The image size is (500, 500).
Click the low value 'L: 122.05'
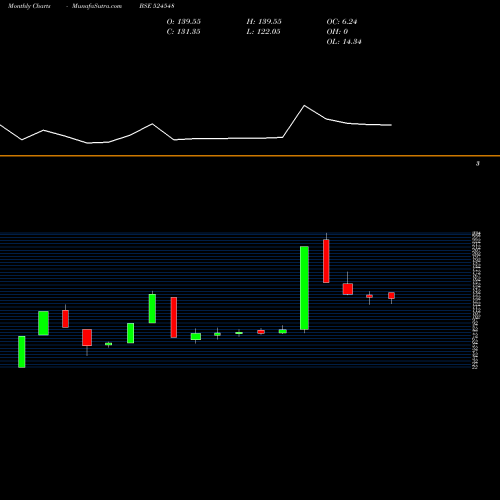click(263, 32)
